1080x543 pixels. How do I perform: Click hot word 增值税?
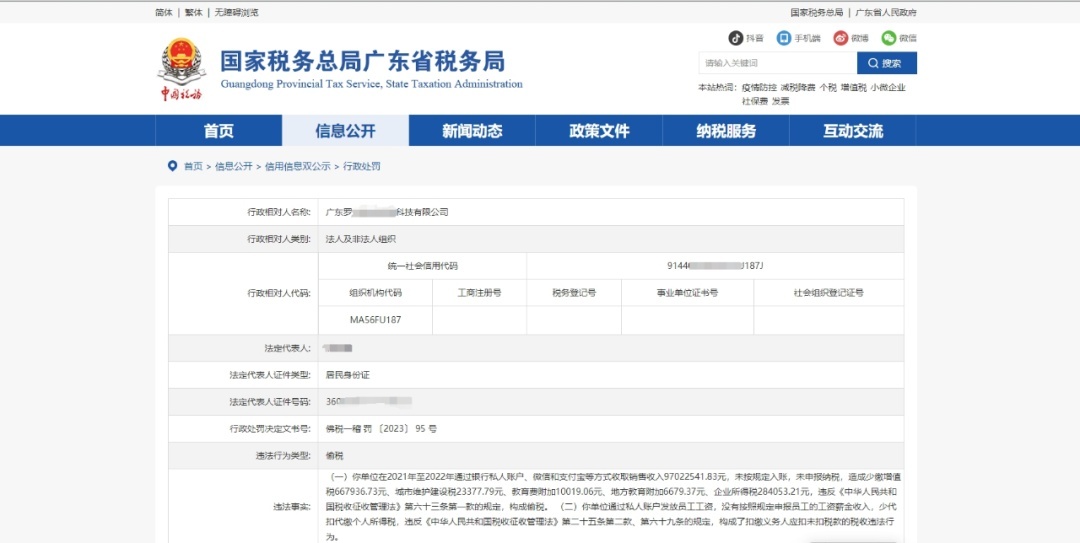[853, 88]
